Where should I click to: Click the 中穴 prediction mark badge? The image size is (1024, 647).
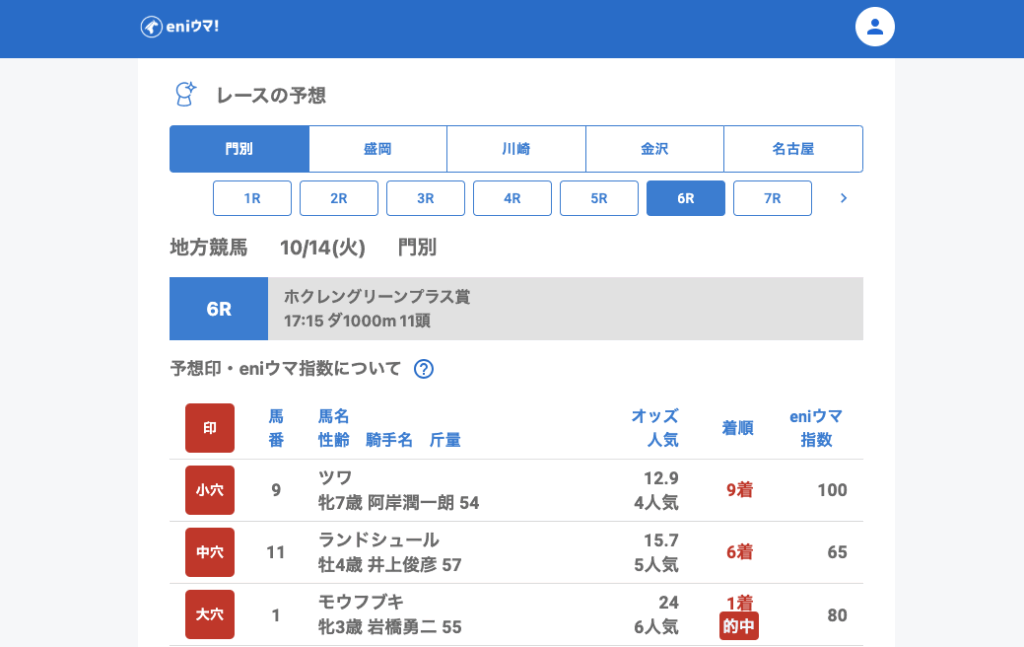click(210, 552)
